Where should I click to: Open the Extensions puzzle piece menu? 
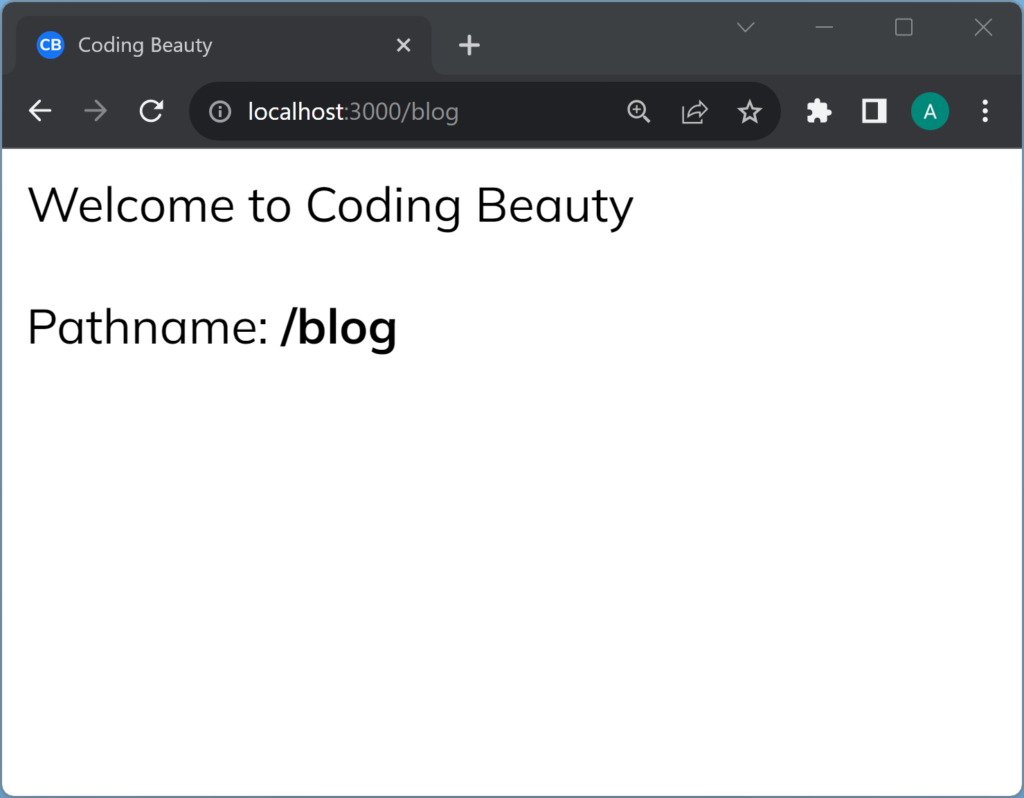pos(819,112)
